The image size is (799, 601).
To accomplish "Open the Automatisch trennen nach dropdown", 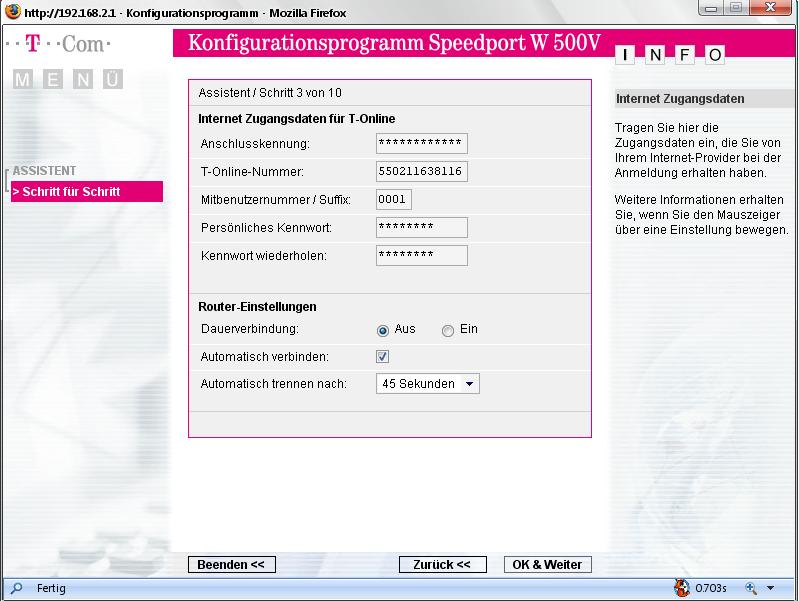I will pyautogui.click(x=428, y=384).
